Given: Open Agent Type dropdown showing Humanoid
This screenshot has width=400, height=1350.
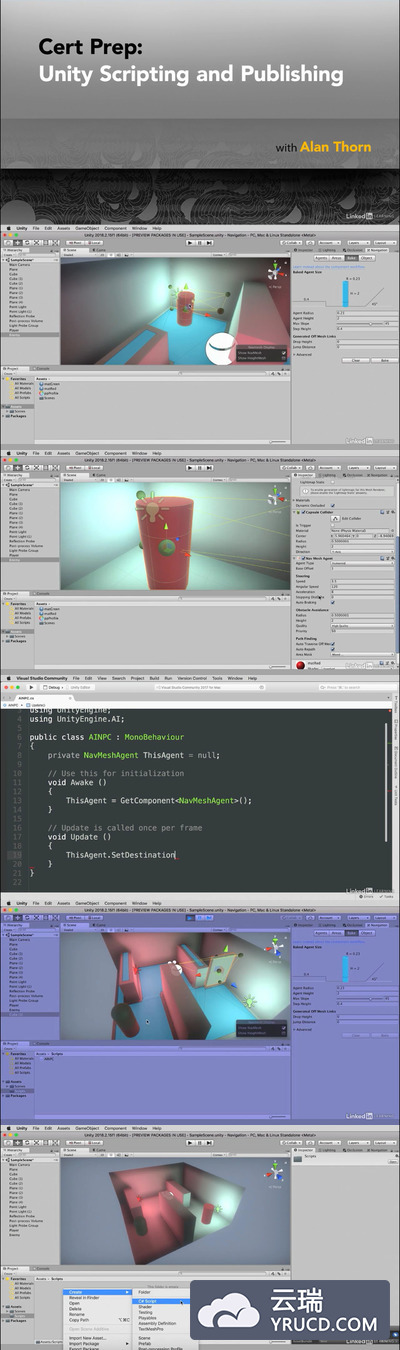Looking at the screenshot, I should pyautogui.click(x=361, y=561).
